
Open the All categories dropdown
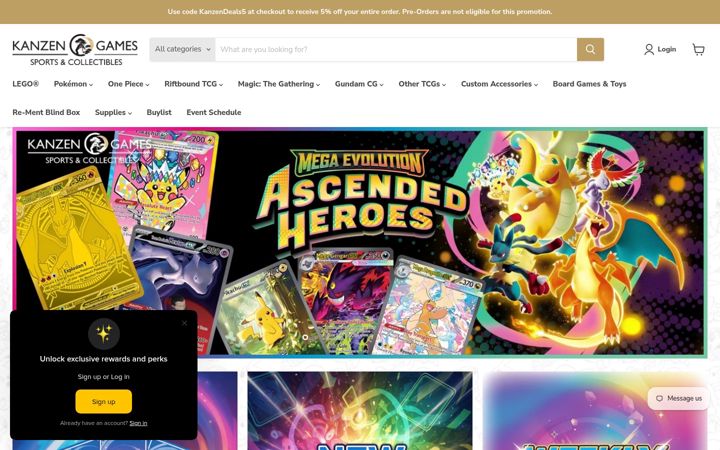click(x=182, y=49)
